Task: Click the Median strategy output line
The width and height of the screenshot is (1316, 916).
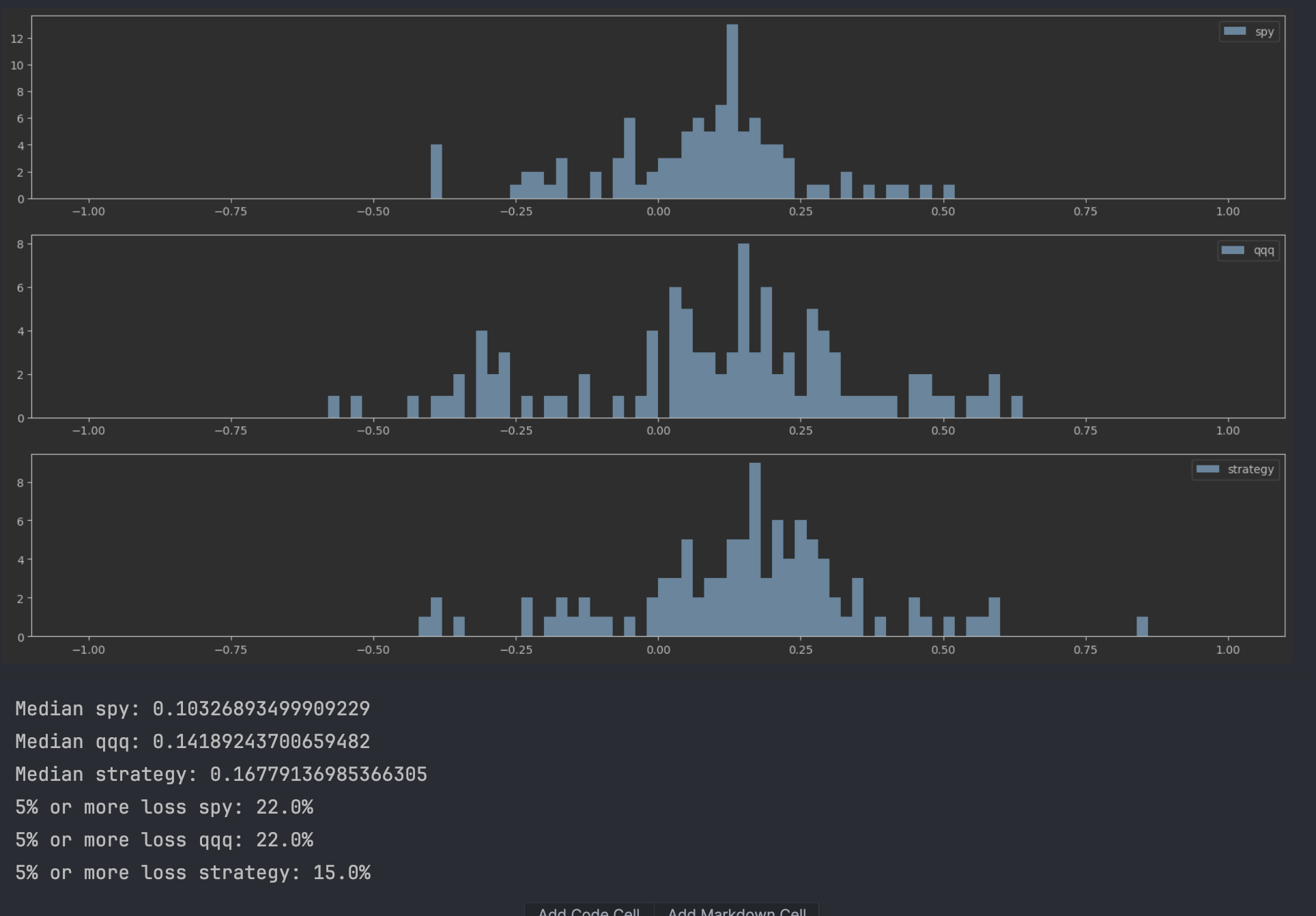Action: tap(221, 774)
